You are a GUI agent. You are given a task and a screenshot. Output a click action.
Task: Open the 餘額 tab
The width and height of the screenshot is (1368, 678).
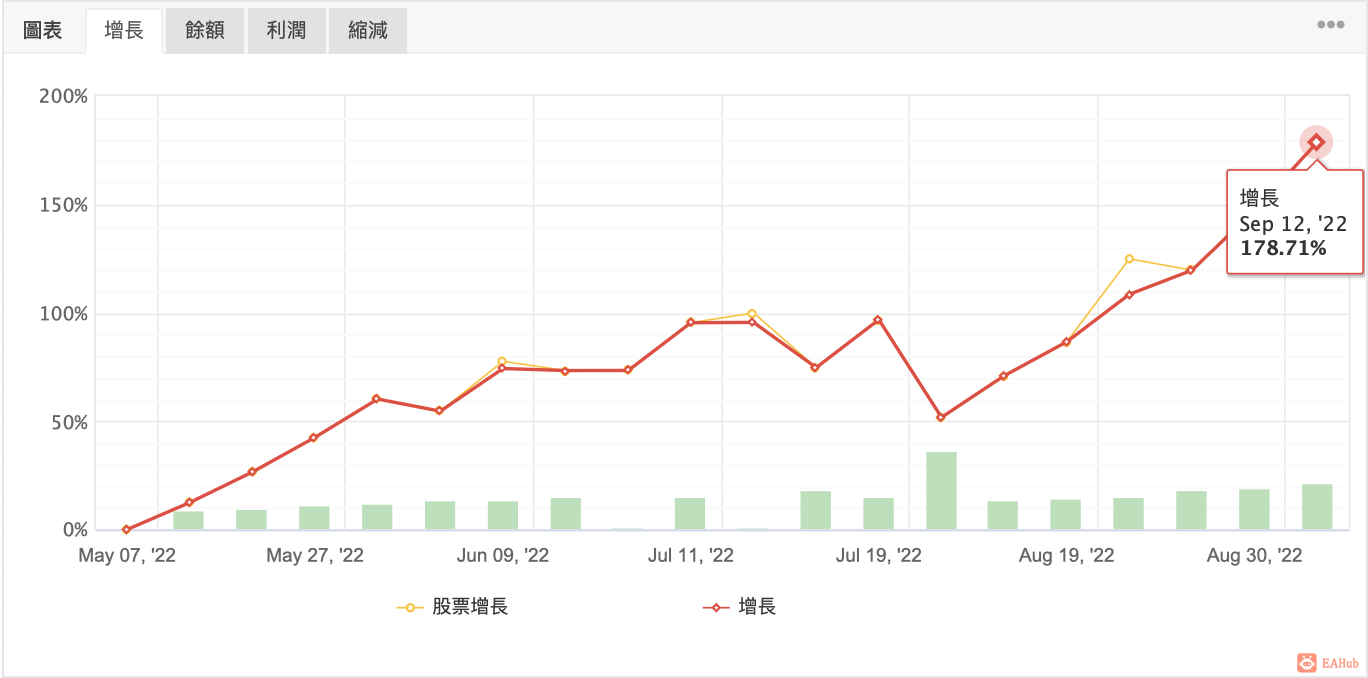pos(205,31)
